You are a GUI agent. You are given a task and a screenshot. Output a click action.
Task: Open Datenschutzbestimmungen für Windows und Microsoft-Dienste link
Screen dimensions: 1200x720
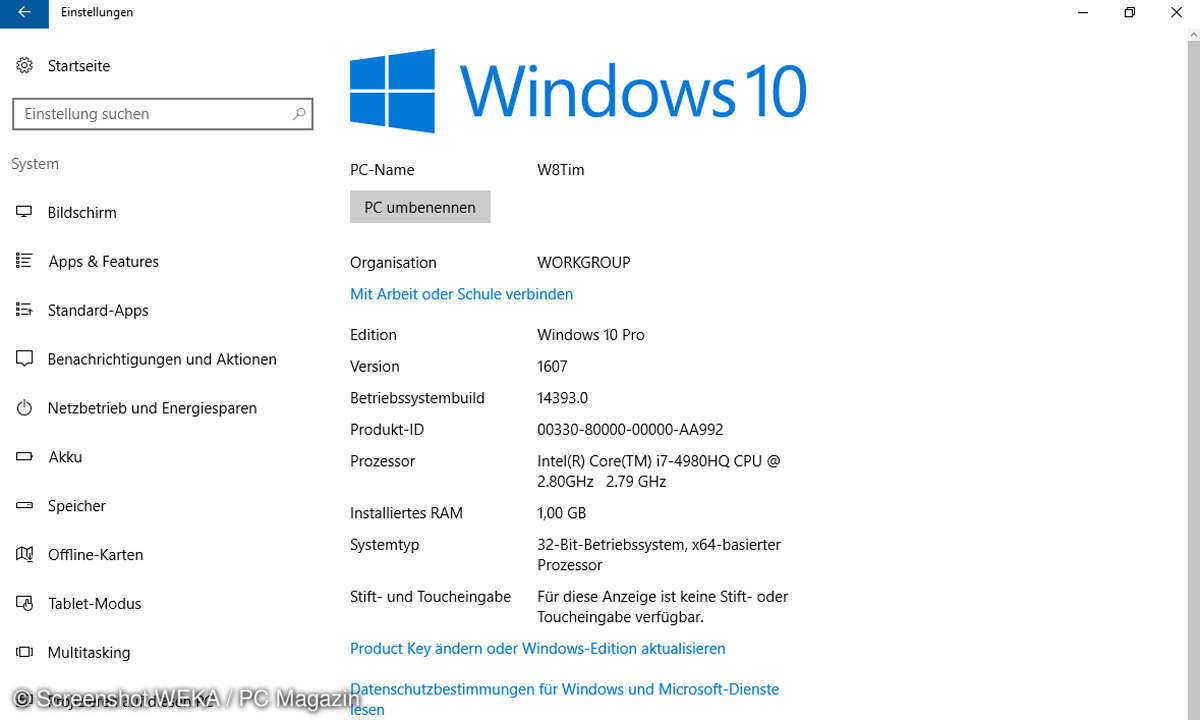(564, 699)
